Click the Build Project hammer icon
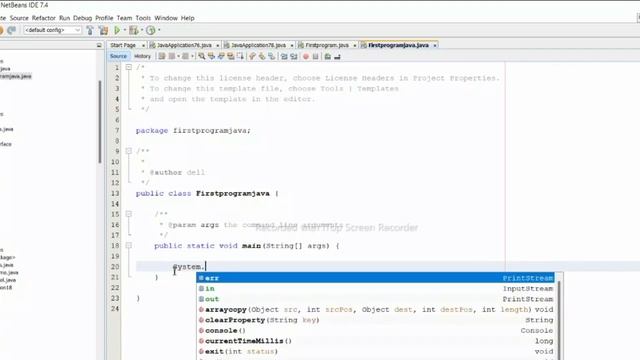This screenshot has width=640, height=360. click(90, 30)
